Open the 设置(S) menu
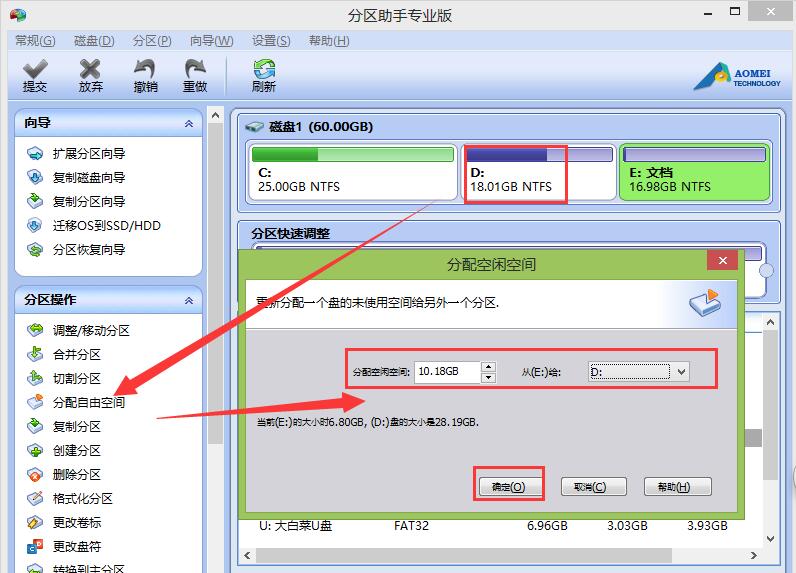Screen dimensions: 796x573 pyautogui.click(x=271, y=41)
